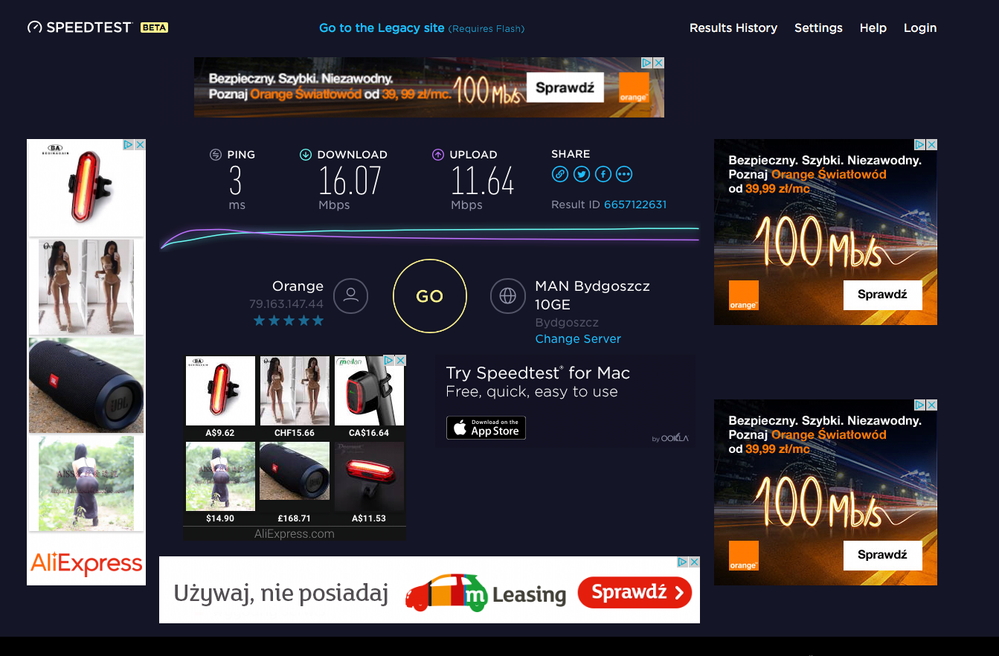Click the BETA badge

pyautogui.click(x=154, y=27)
